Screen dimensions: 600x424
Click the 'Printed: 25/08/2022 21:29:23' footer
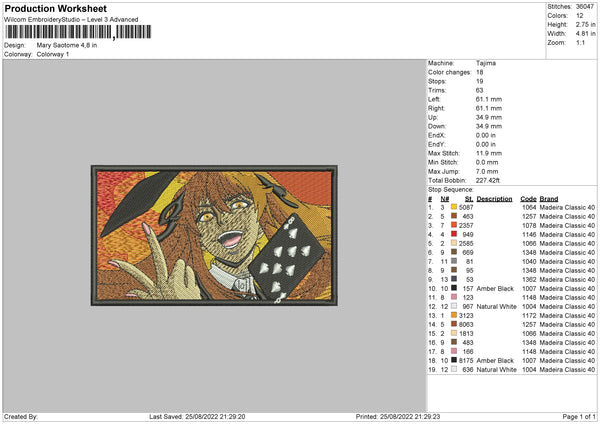(x=398, y=416)
